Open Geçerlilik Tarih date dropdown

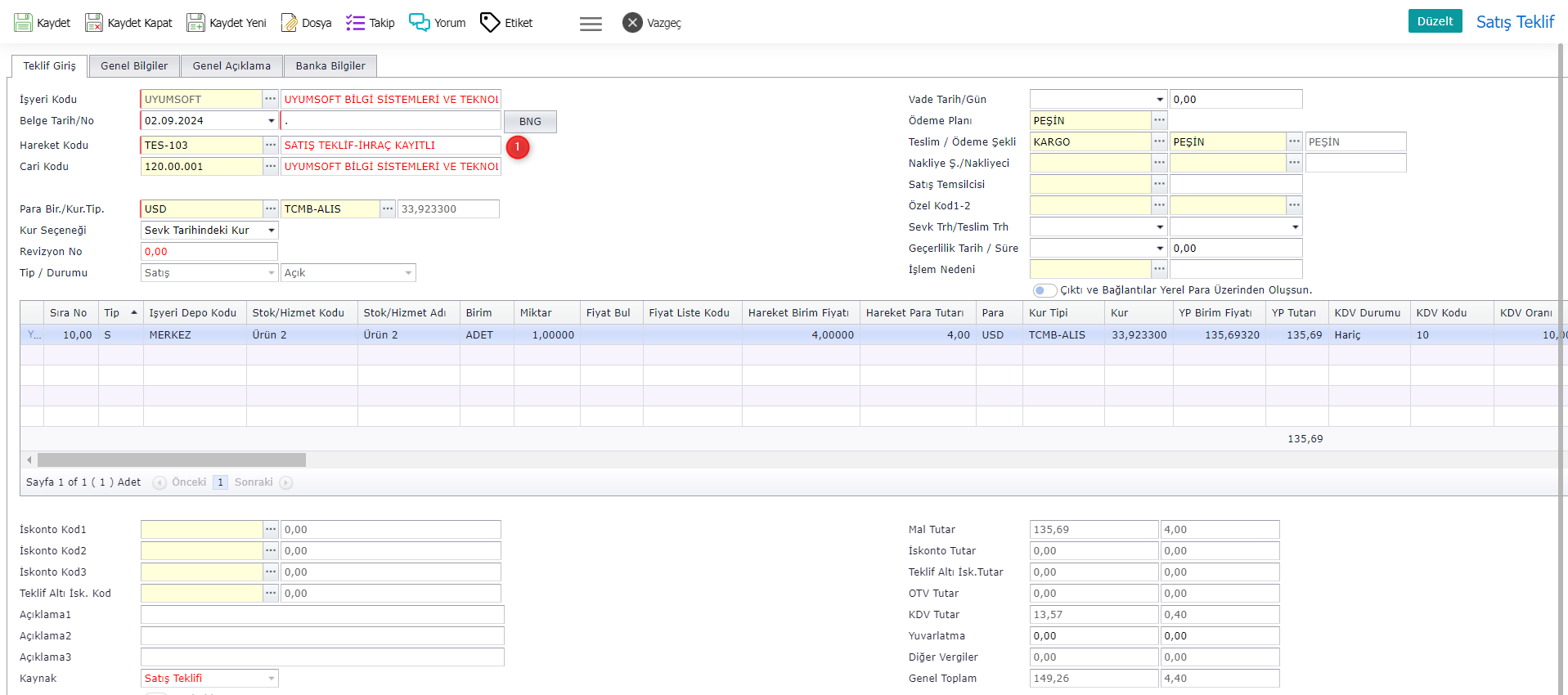(x=1160, y=248)
